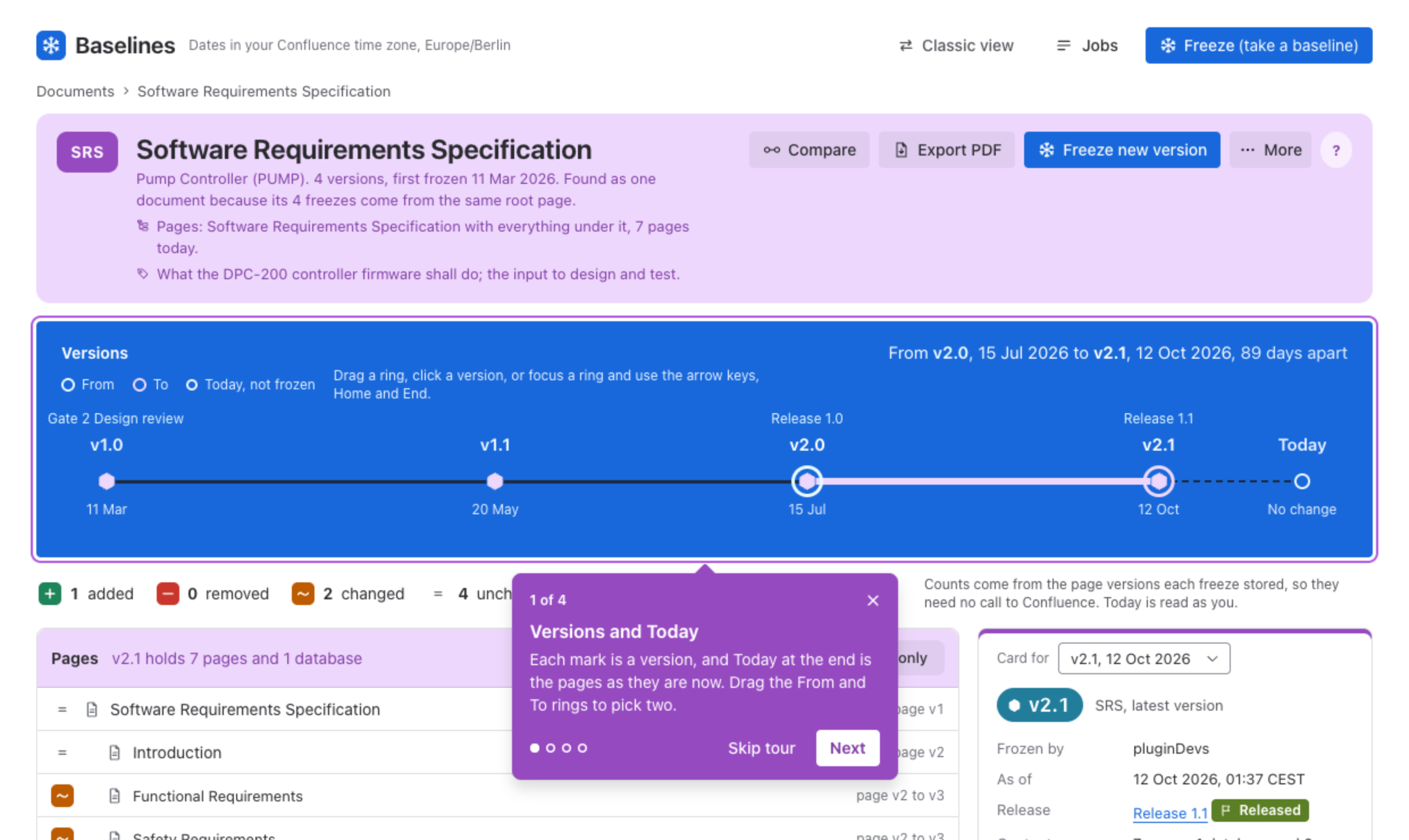1409x840 pixels.
Task: Jump to second tour step dot
Action: [550, 748]
